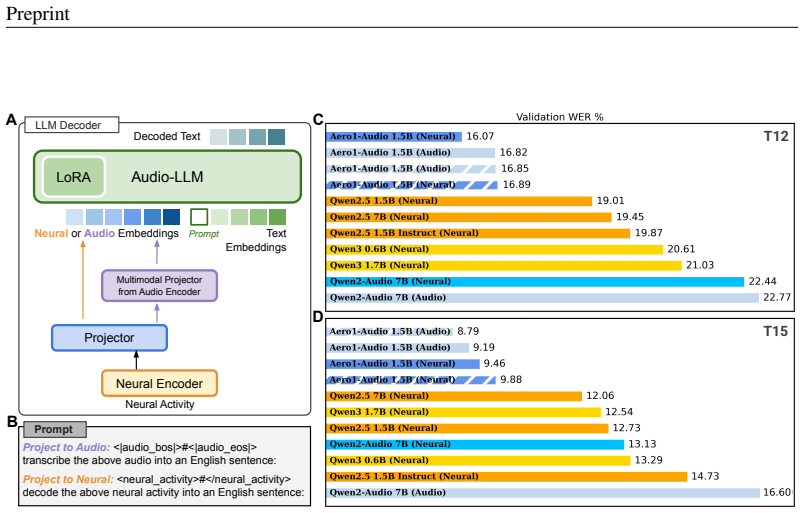The width and height of the screenshot is (804, 513).
Task: Click the Qwen2.5 1.5B (Neural) bar valued 19.01
Action: click(459, 201)
